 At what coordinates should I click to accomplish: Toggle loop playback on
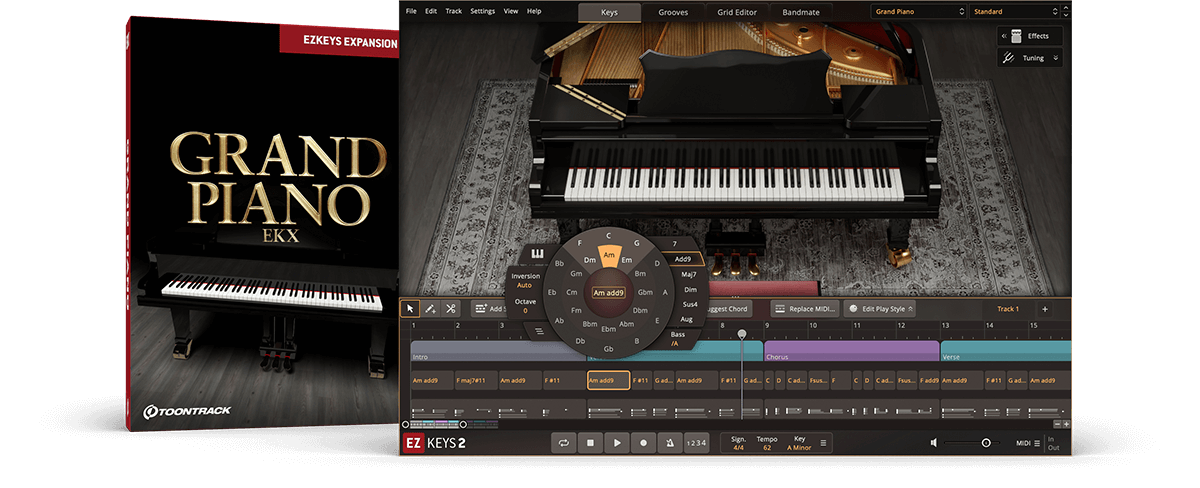pos(565,443)
